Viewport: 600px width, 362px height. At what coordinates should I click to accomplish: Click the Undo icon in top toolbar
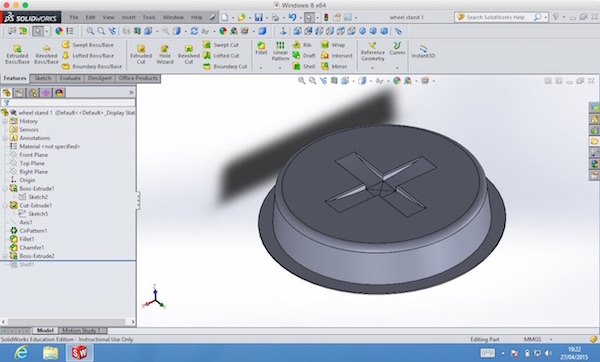[x=293, y=17]
